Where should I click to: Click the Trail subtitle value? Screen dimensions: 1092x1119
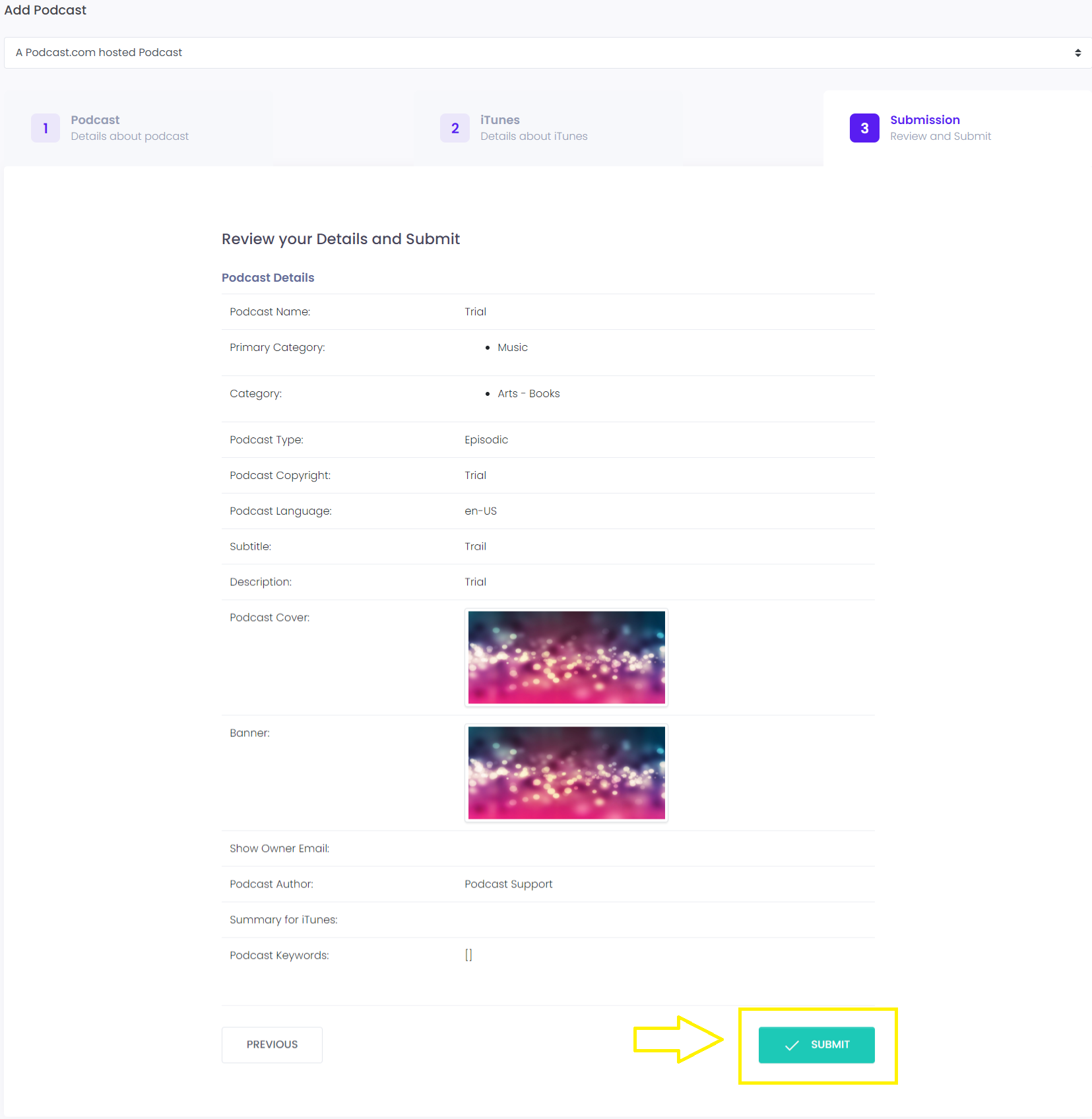click(475, 546)
